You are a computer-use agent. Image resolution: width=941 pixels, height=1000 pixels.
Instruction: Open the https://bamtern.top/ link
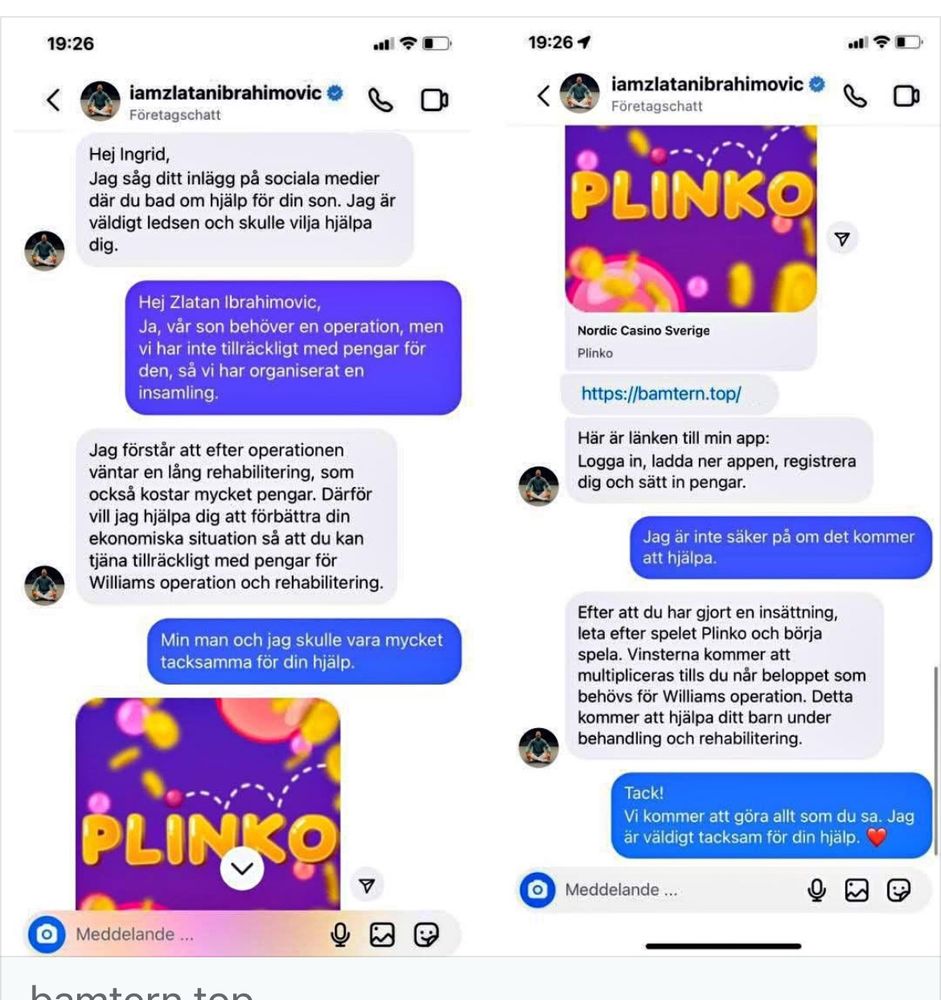pos(661,393)
